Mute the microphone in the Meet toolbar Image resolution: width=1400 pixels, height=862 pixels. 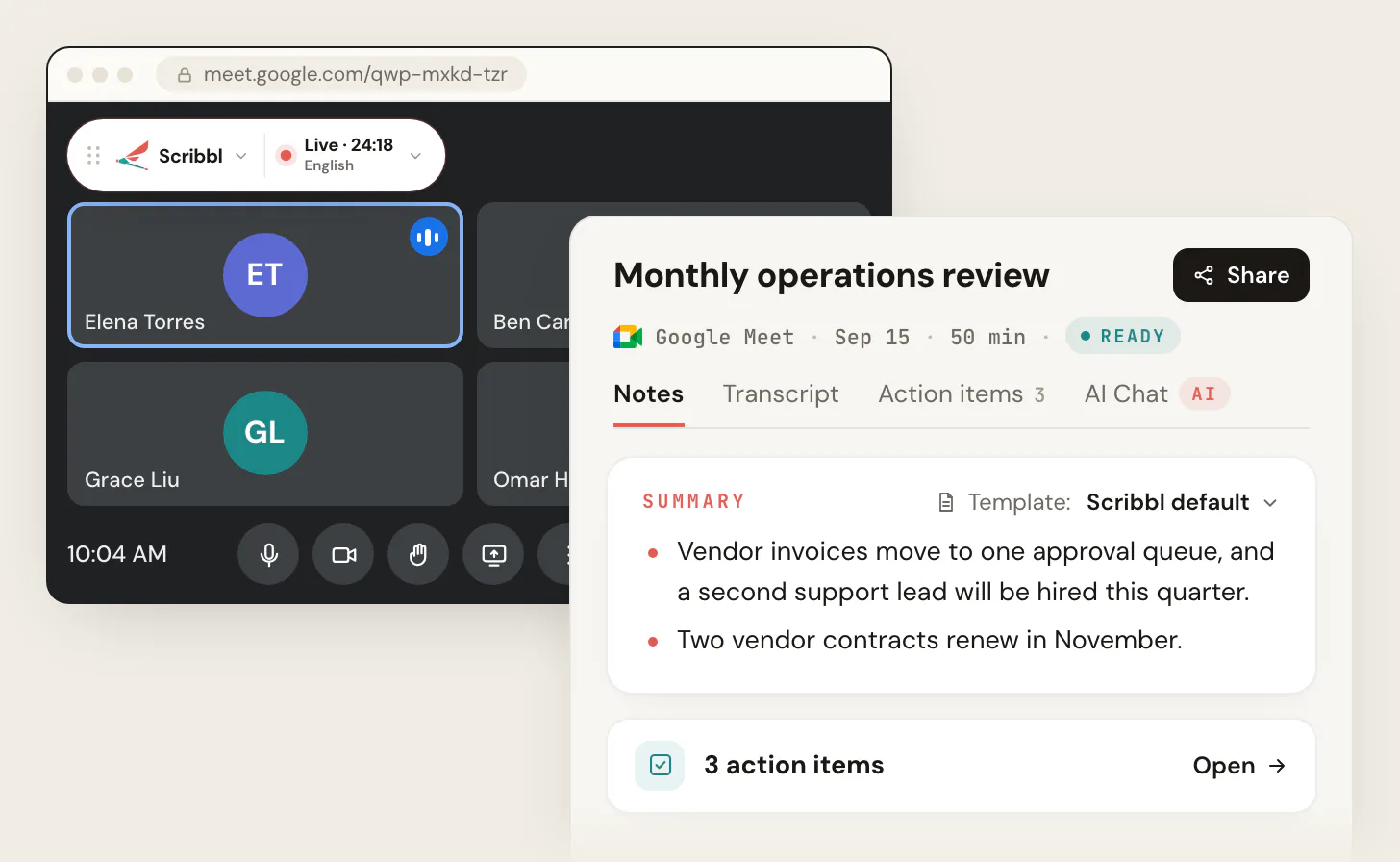click(268, 554)
